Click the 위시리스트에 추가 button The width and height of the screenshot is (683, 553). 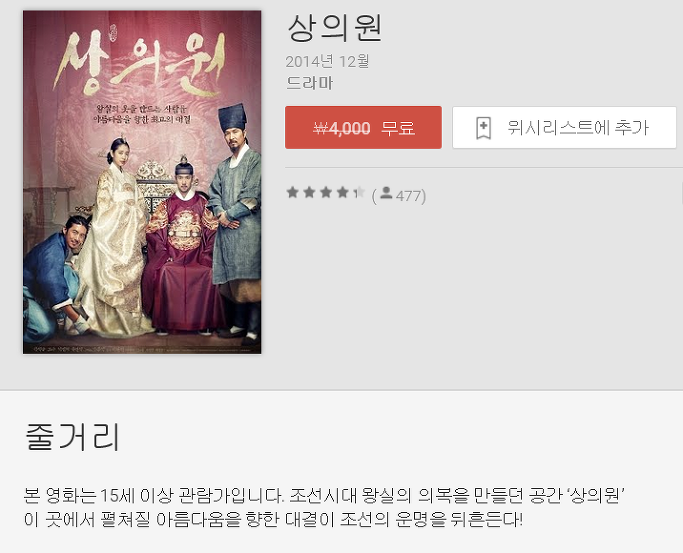pos(565,128)
